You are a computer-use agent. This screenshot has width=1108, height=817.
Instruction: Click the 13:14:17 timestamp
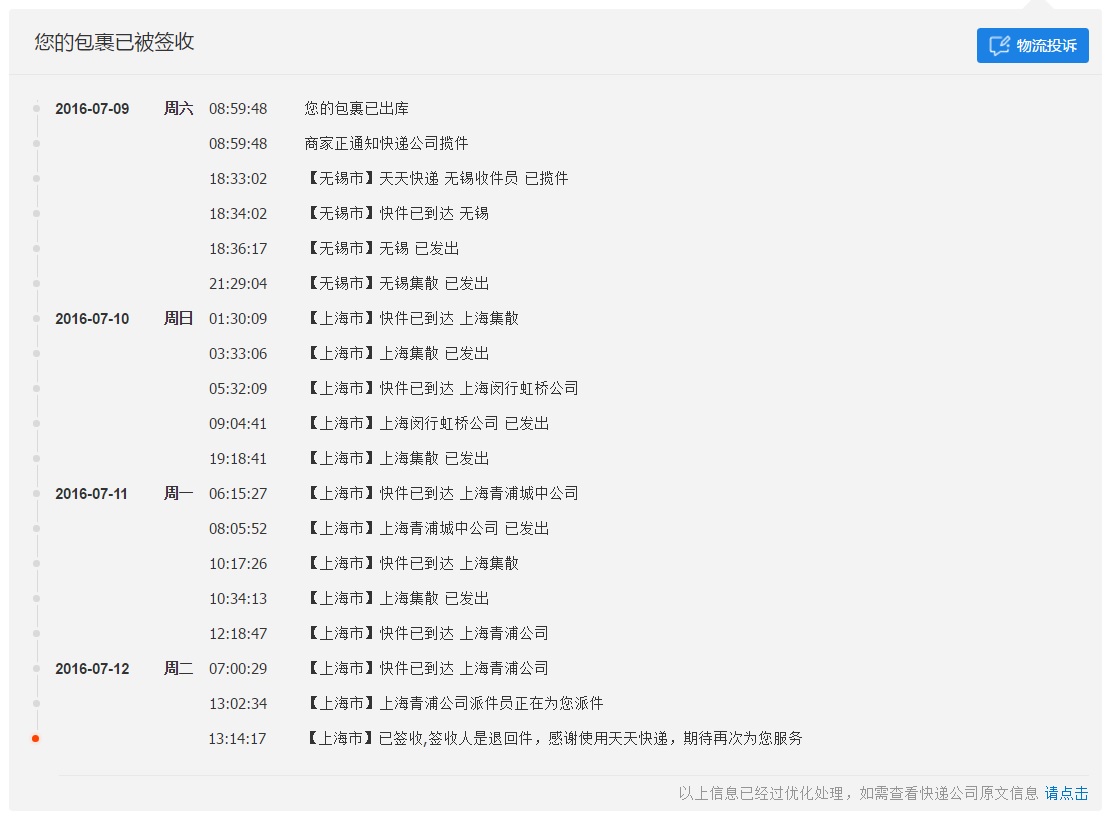point(238,738)
